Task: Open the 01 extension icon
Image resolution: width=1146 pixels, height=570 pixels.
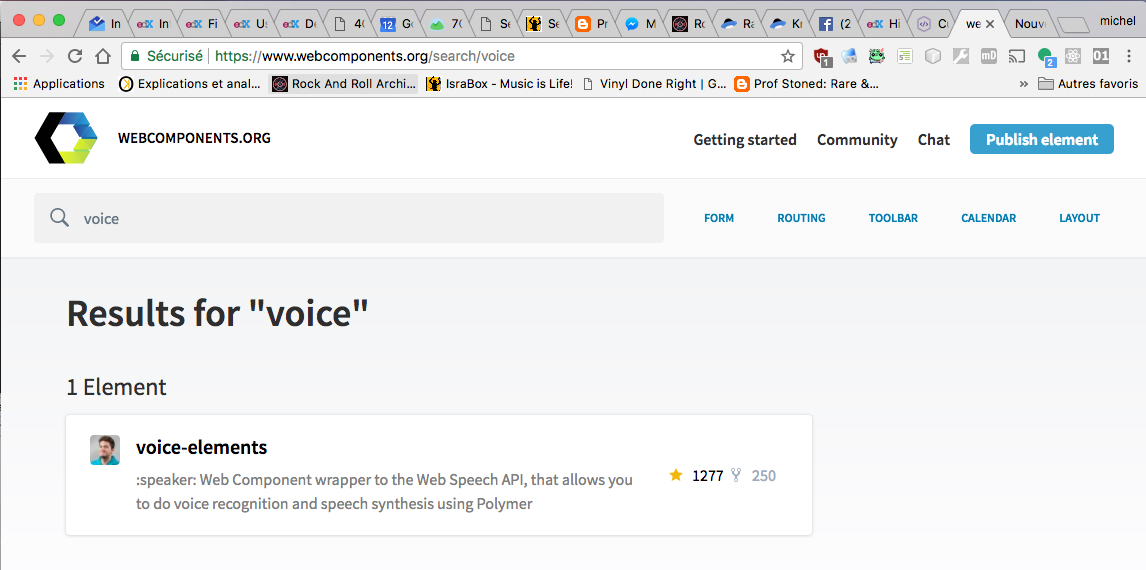Action: tap(1101, 56)
